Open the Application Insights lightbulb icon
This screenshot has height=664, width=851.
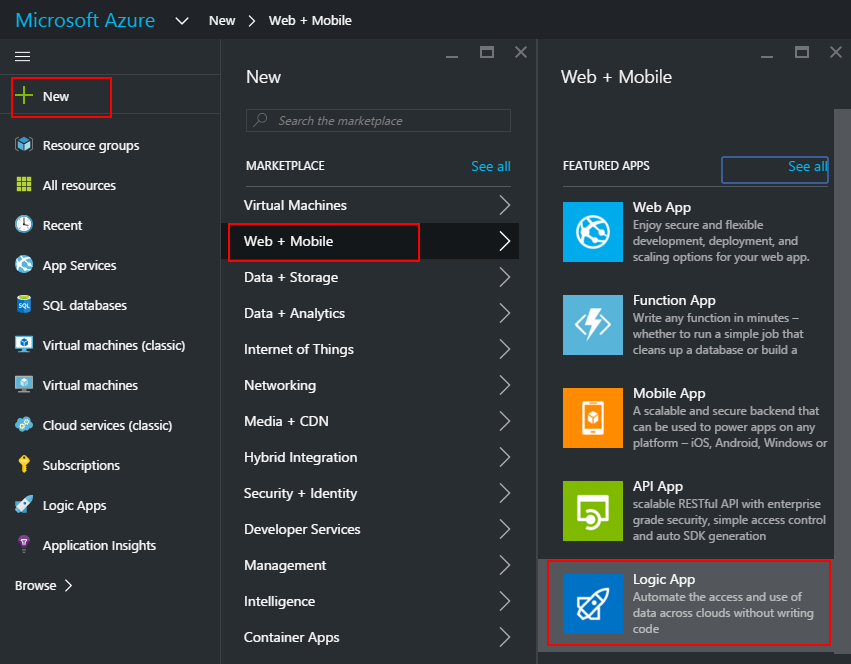pos(24,545)
